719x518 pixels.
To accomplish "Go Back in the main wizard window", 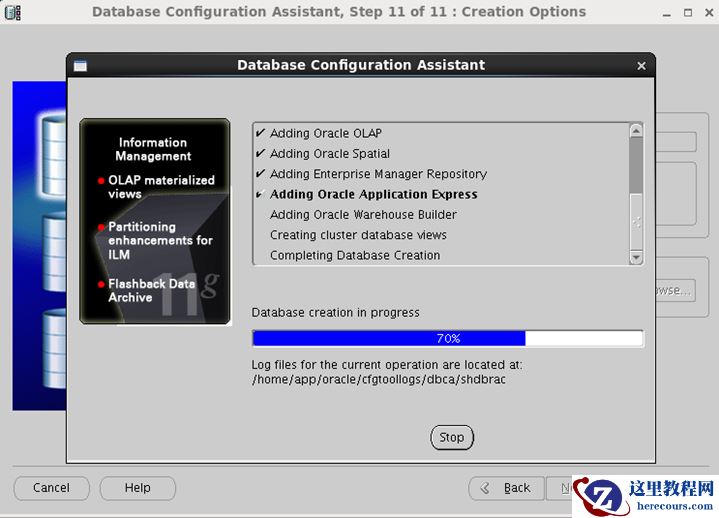I will click(507, 488).
